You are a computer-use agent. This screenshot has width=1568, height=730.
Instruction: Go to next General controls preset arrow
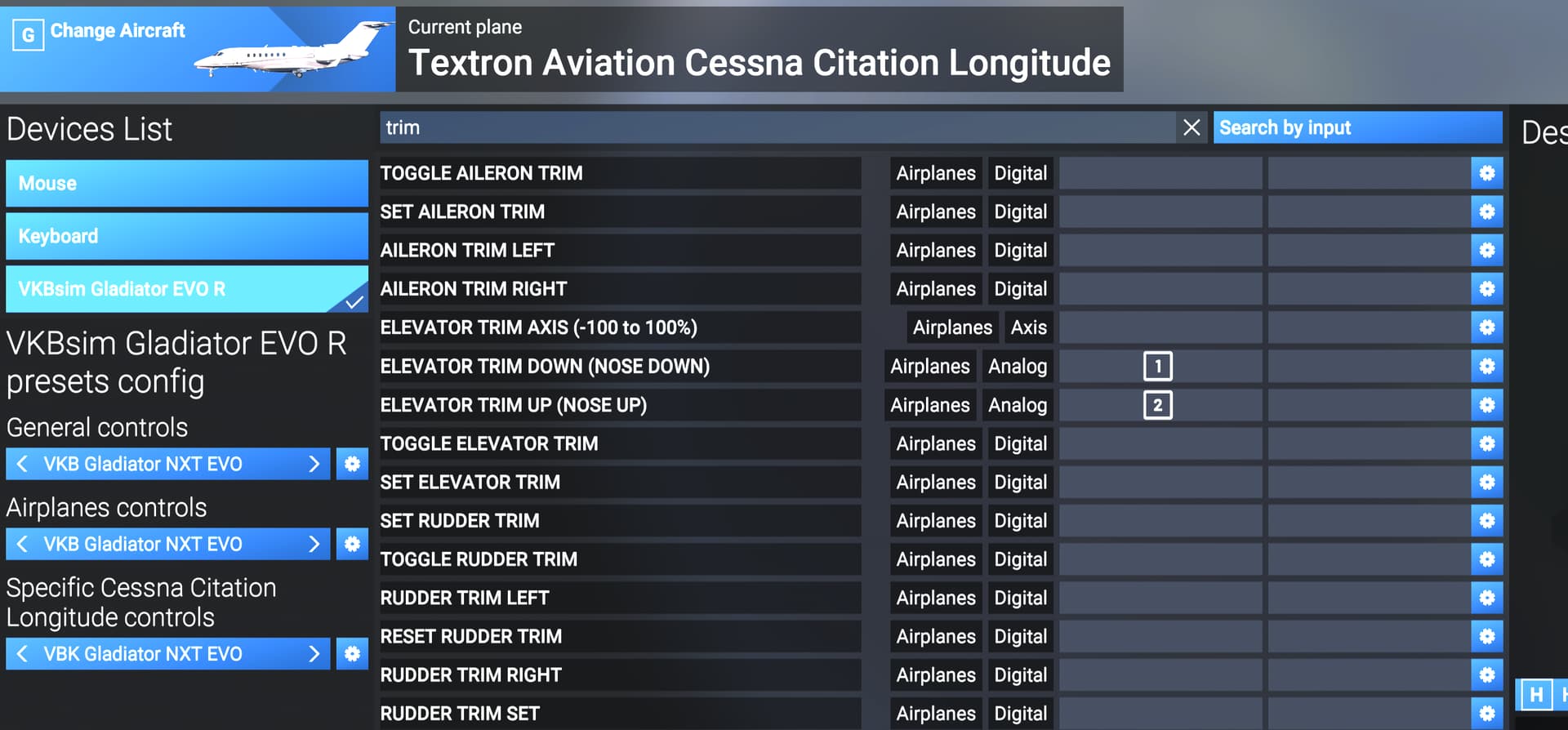(x=314, y=464)
